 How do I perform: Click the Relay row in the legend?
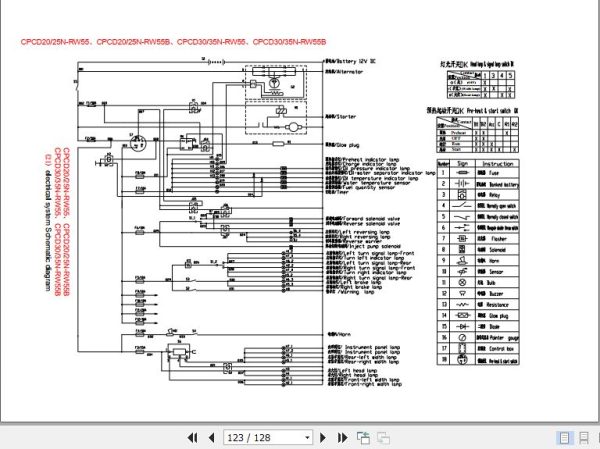478,195
